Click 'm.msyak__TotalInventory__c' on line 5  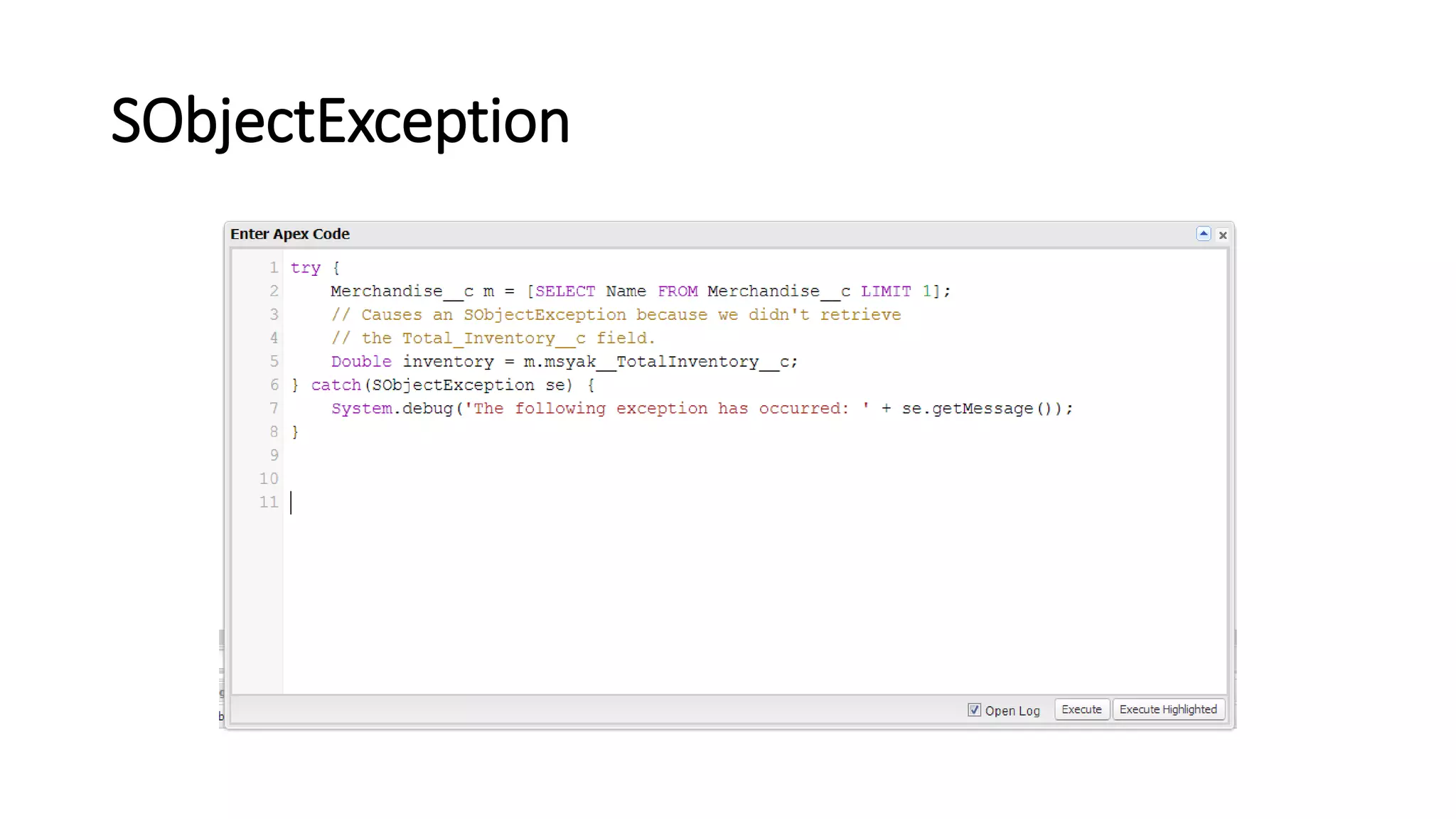pos(657,362)
